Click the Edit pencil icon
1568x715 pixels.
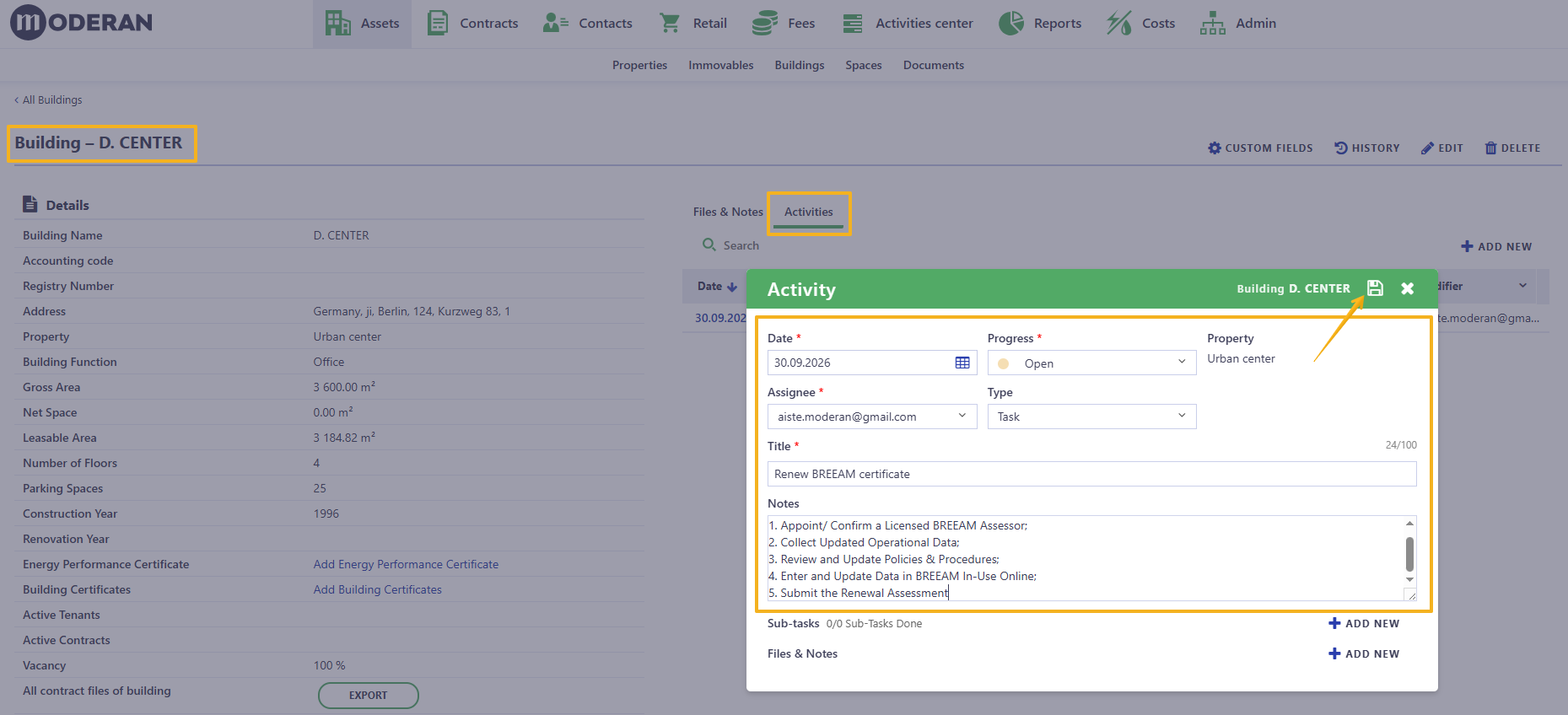coord(1427,148)
